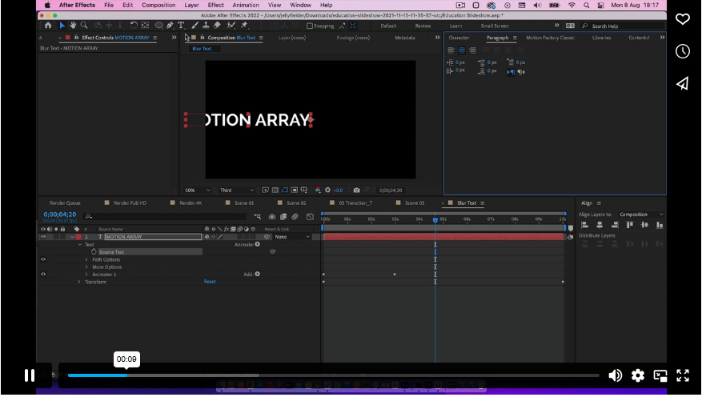Image resolution: width=702 pixels, height=395 pixels.
Task: Mute the video volume
Action: [x=615, y=375]
